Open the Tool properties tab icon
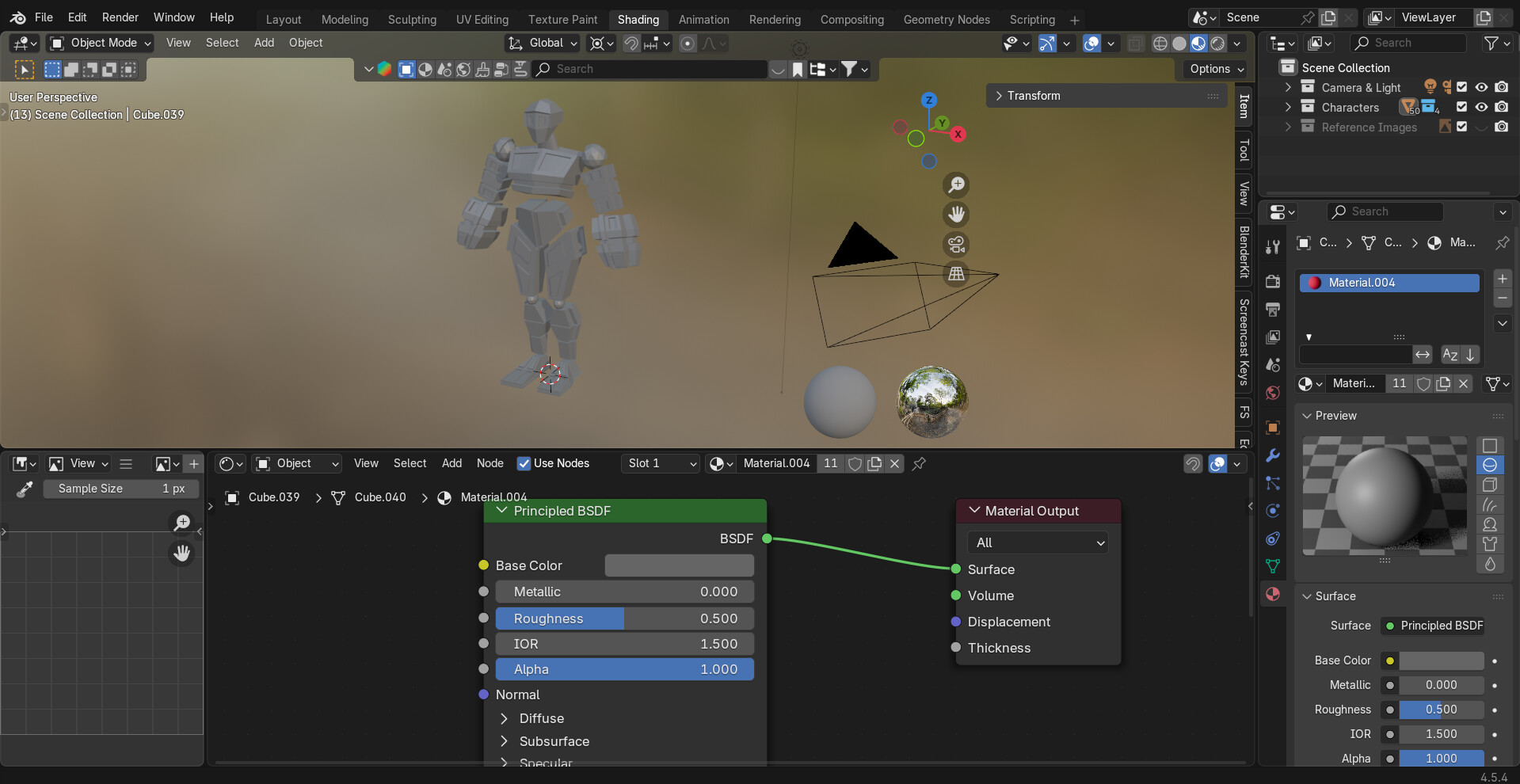 pyautogui.click(x=1273, y=247)
